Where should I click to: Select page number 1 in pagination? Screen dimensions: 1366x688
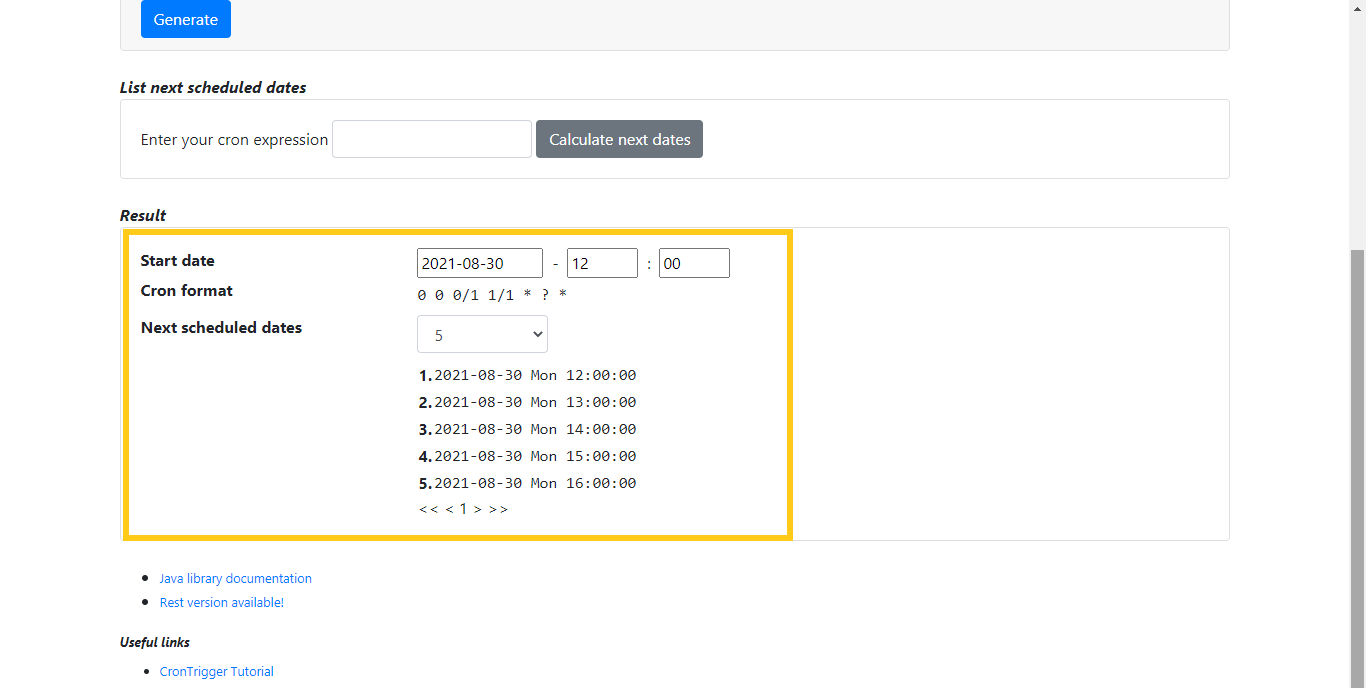tap(463, 509)
